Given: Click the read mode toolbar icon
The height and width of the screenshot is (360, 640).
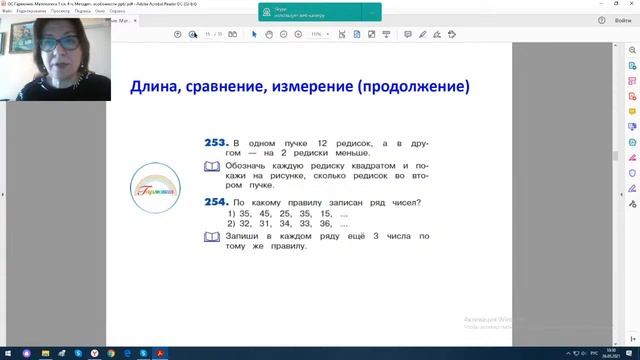Looking at the screenshot, I should pos(386,35).
